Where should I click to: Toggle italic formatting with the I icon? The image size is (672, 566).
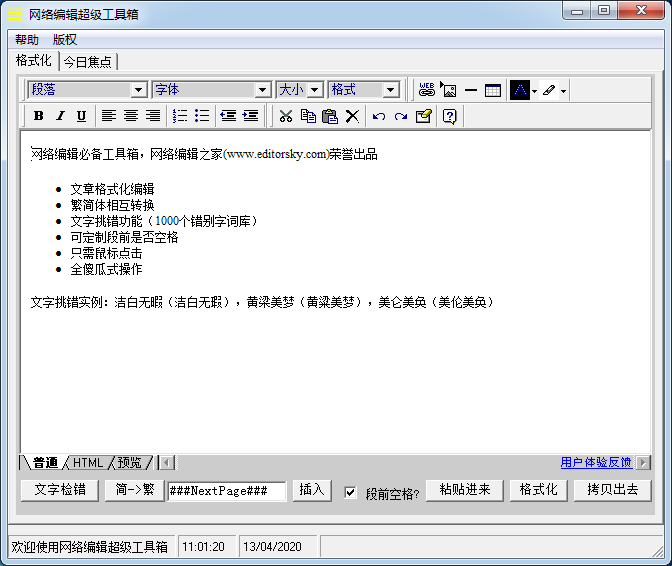click(x=60, y=116)
